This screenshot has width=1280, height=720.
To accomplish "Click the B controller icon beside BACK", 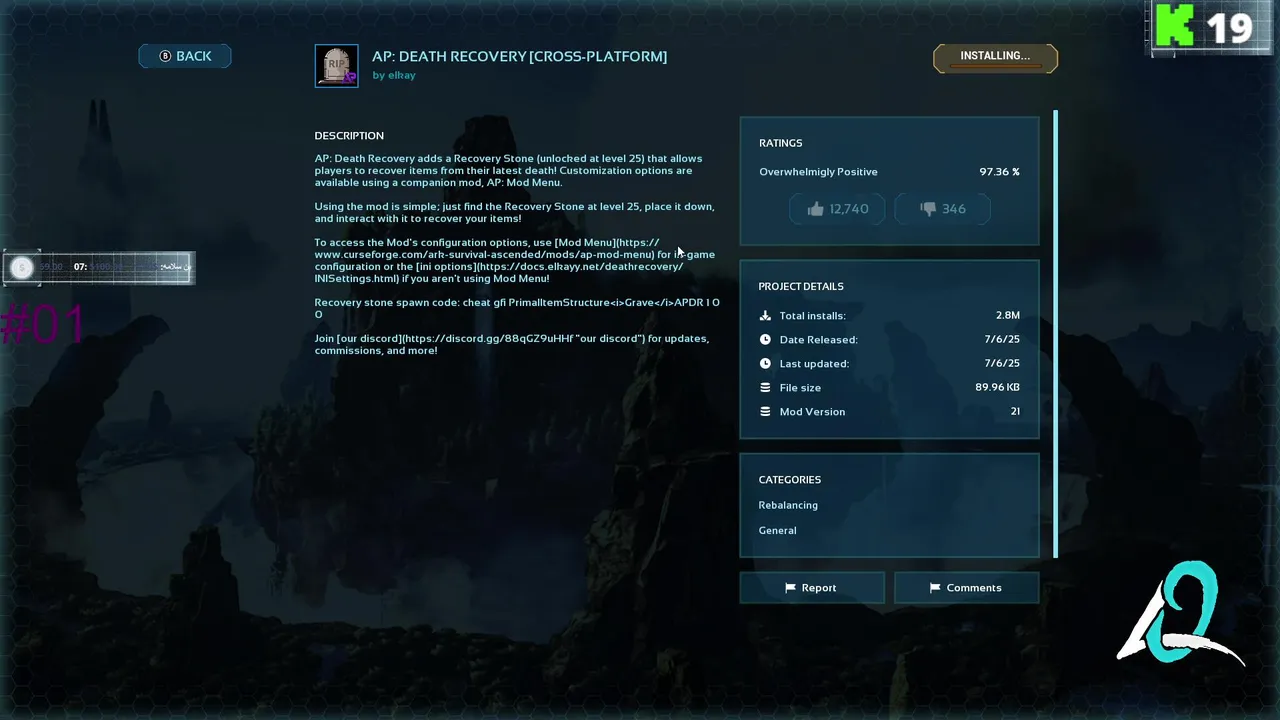I will pyautogui.click(x=165, y=56).
